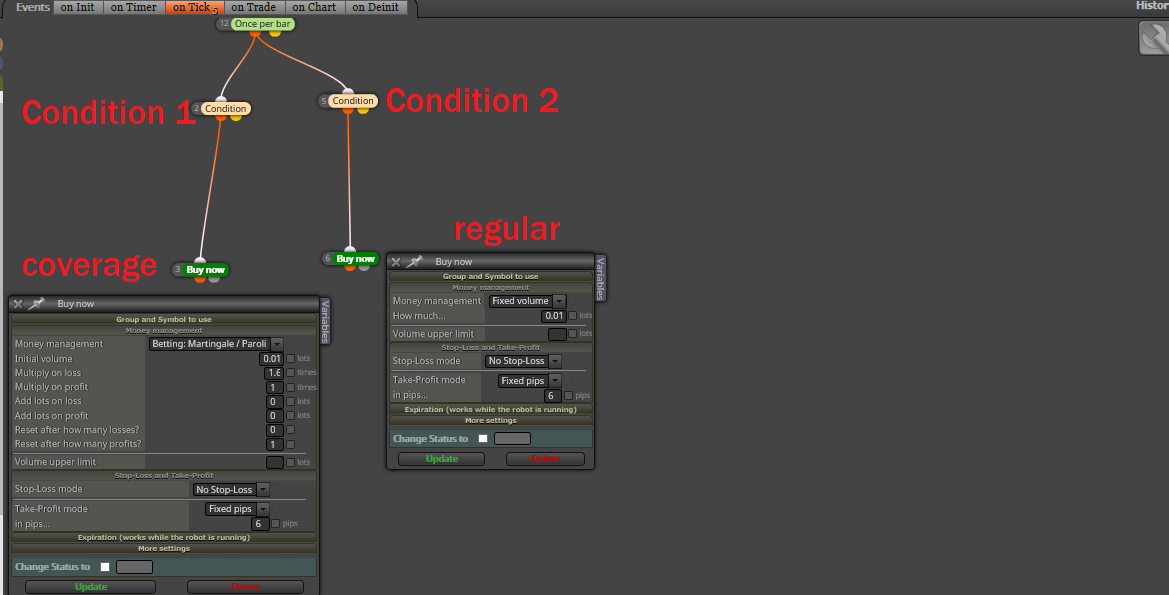Viewport: 1169px width, 595px height.
Task: Switch to the on Chart tab
Action: [x=314, y=7]
